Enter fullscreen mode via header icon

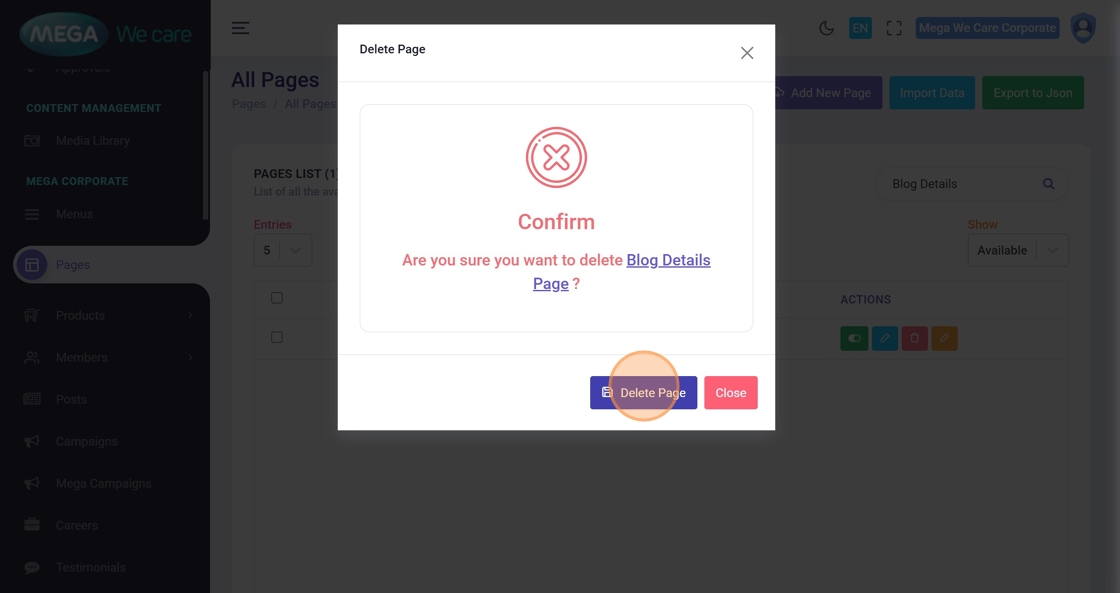click(894, 28)
